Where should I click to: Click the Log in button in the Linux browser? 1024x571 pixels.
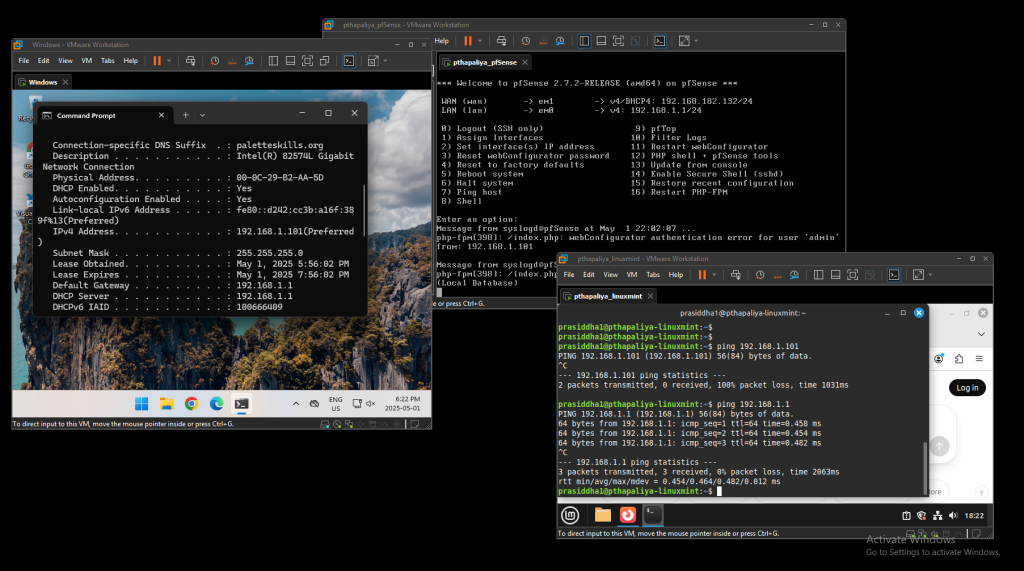point(967,387)
